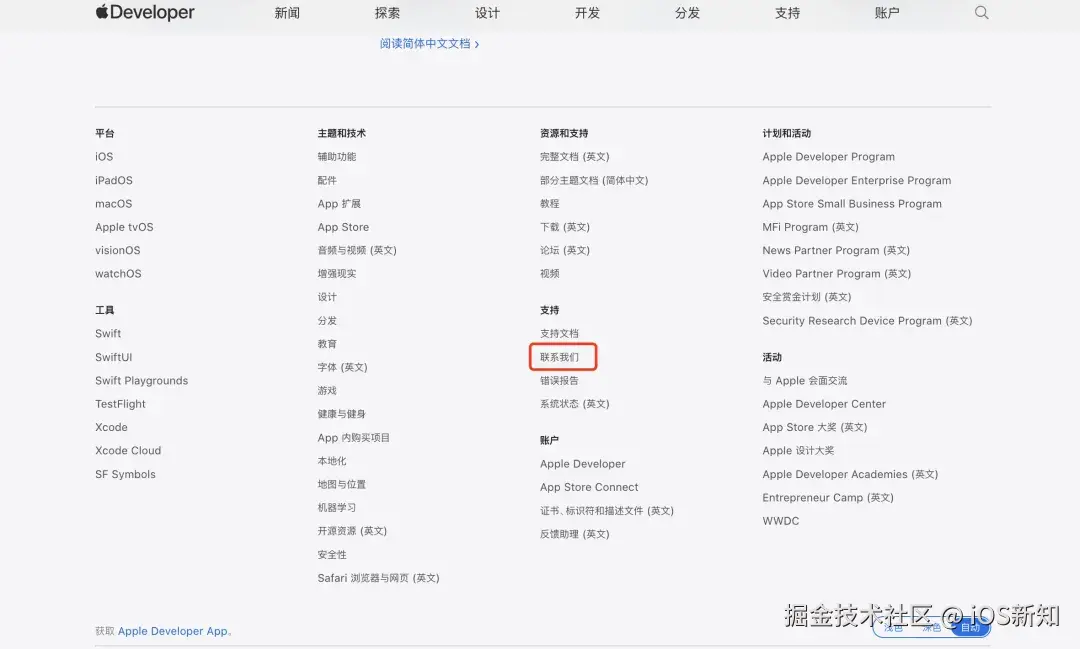The width and height of the screenshot is (1080, 649).
Task: Open the 教程 resources link
Action: (x=550, y=203)
